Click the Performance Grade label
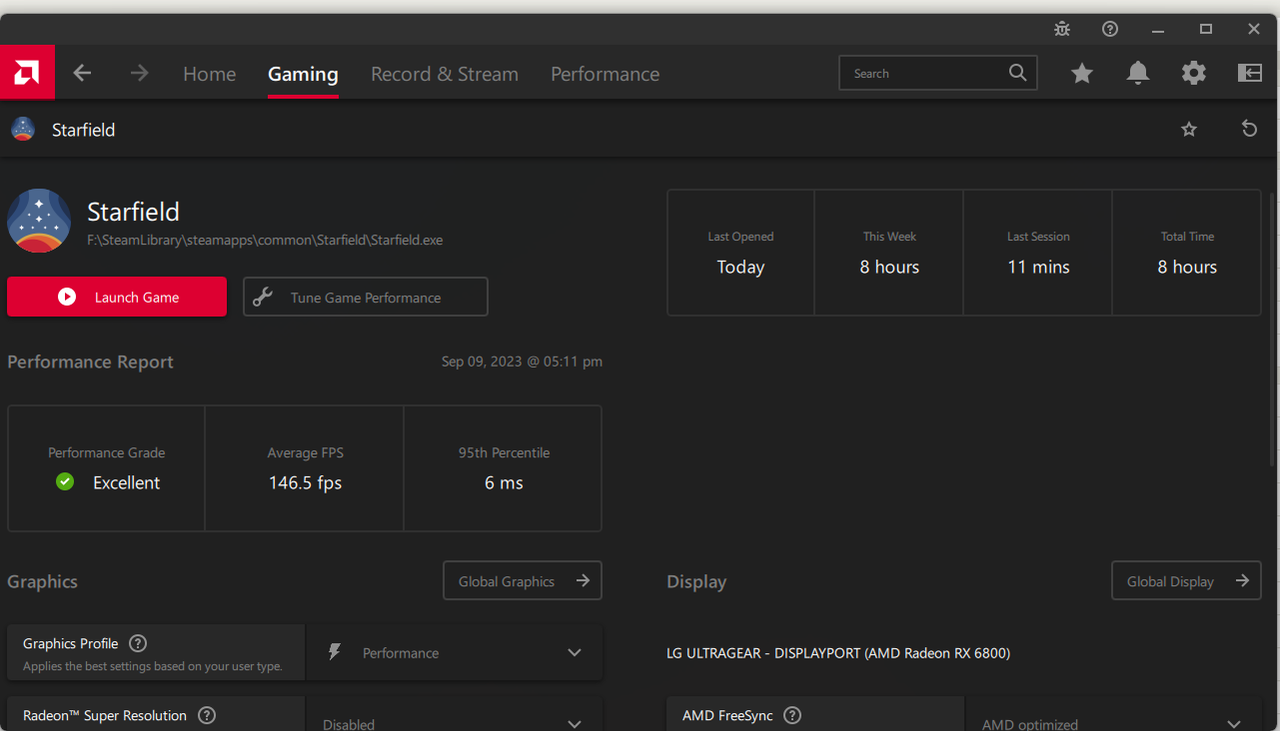This screenshot has width=1280, height=731. point(106,453)
